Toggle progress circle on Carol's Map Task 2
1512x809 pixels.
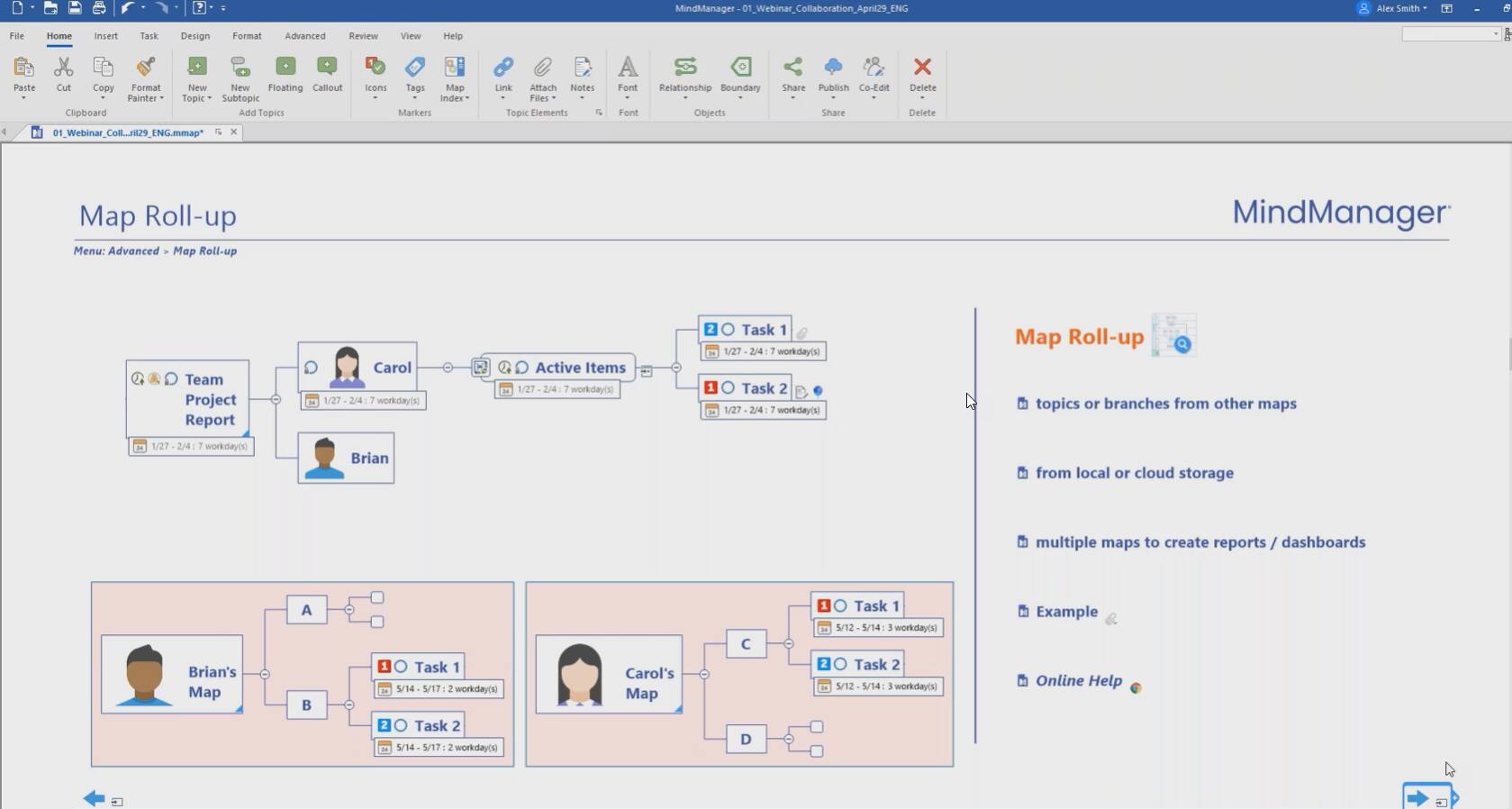840,664
